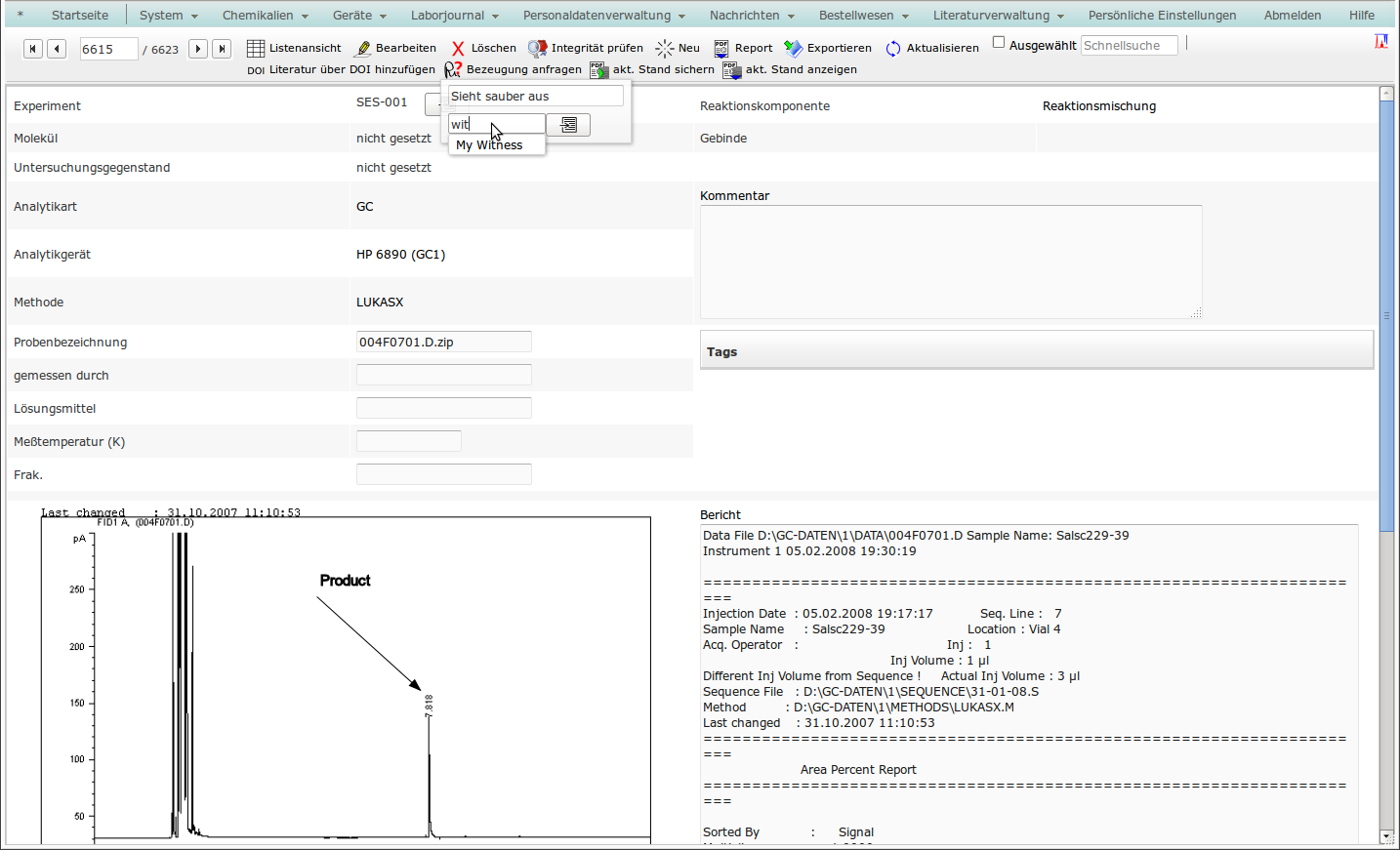Viewport: 1400px width, 850px height.
Task: Click the red Löschen X icon
Action: coord(458,48)
